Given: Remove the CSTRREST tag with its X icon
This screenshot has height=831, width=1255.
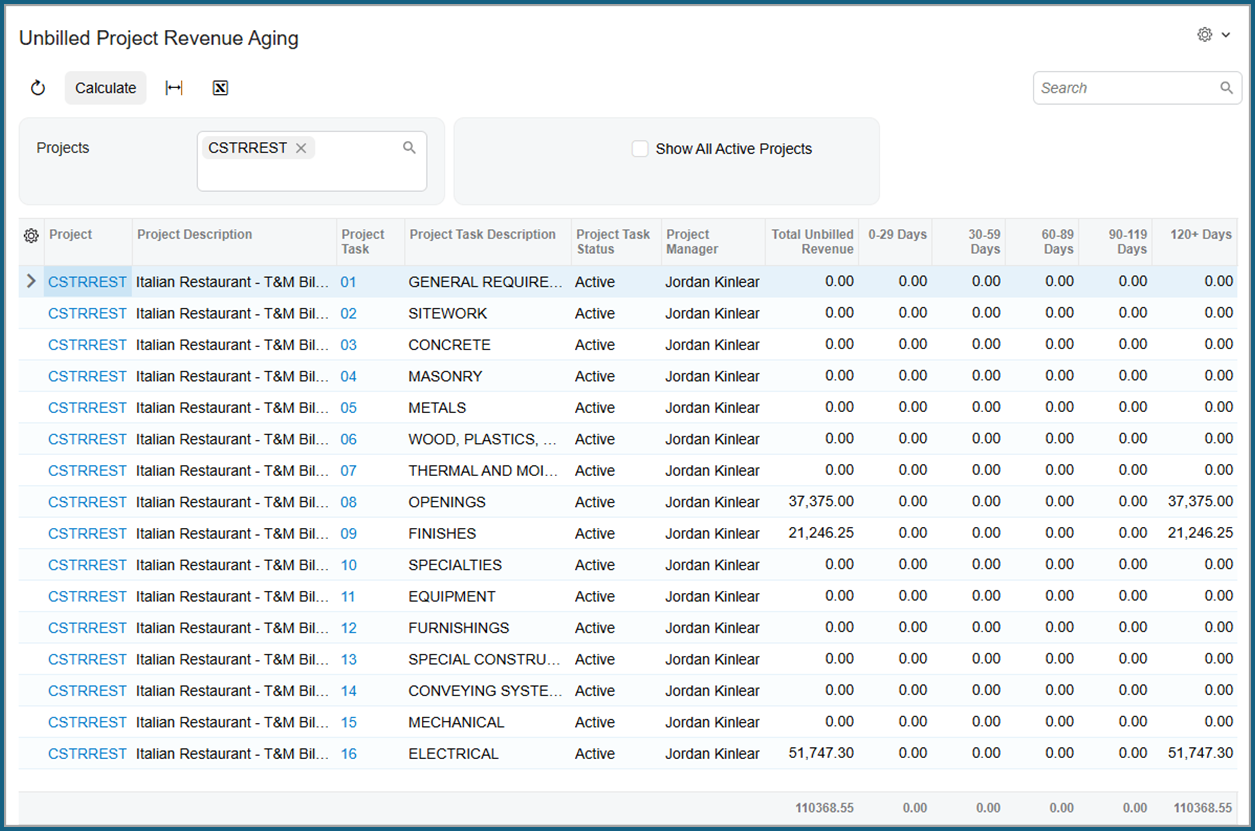Looking at the screenshot, I should (x=301, y=148).
